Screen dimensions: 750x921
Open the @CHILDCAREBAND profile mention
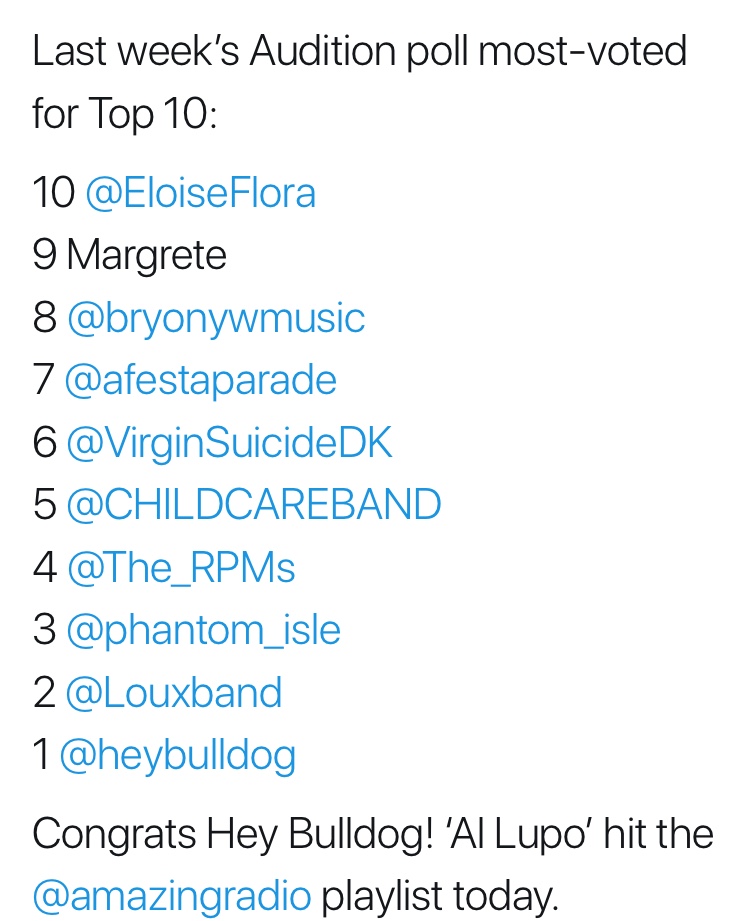click(x=253, y=505)
